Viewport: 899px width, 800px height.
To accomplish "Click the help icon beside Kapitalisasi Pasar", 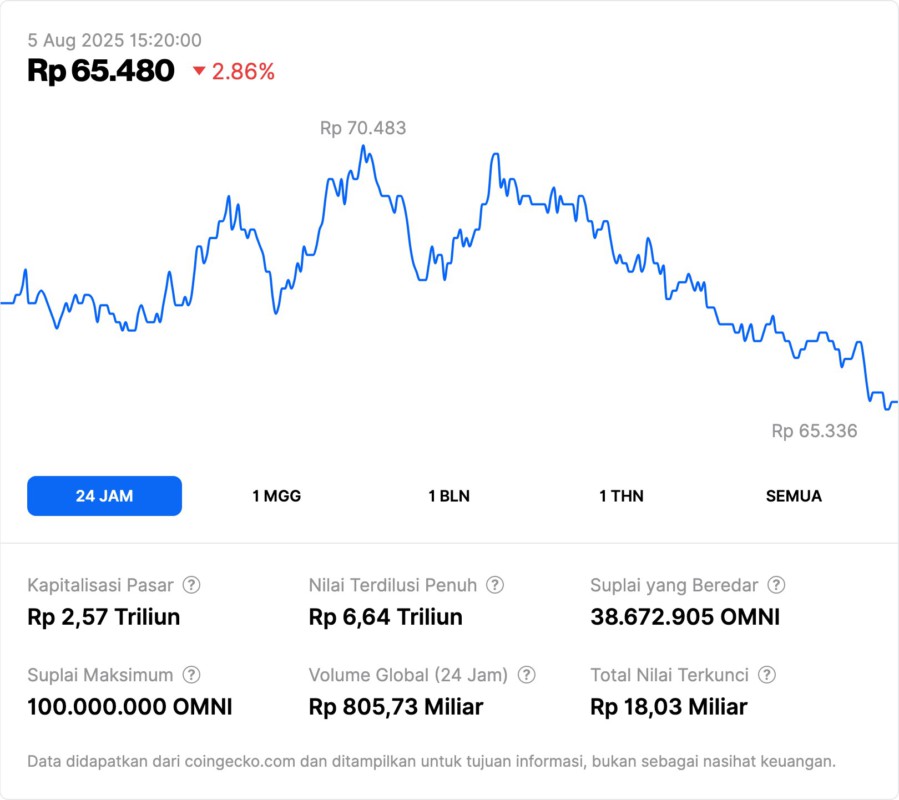I will [x=191, y=585].
